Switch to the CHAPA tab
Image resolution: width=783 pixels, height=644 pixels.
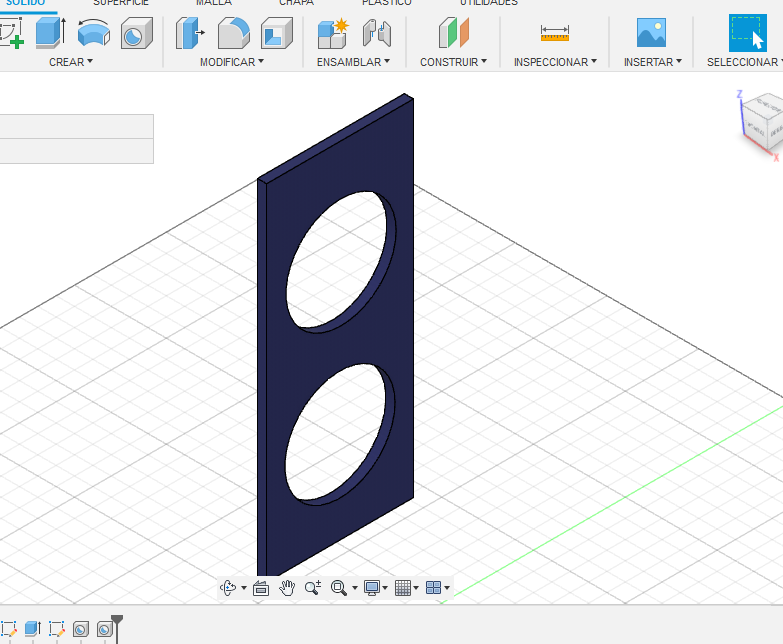(x=297, y=2)
